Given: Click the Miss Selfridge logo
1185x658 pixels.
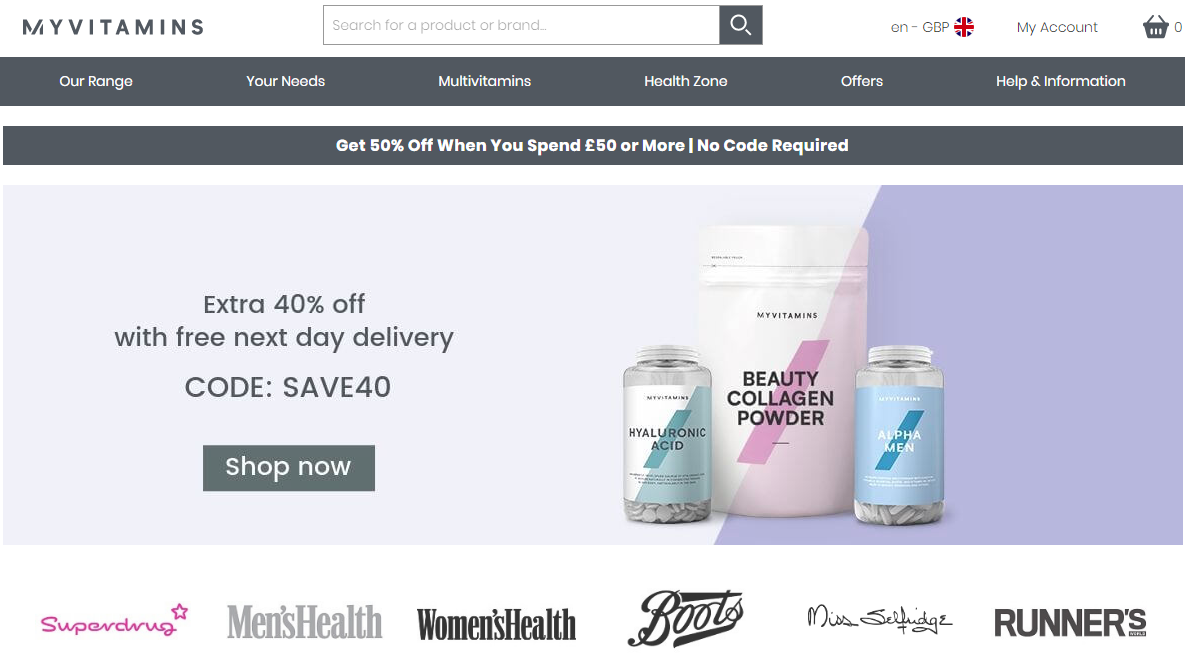Looking at the screenshot, I should coord(879,619).
